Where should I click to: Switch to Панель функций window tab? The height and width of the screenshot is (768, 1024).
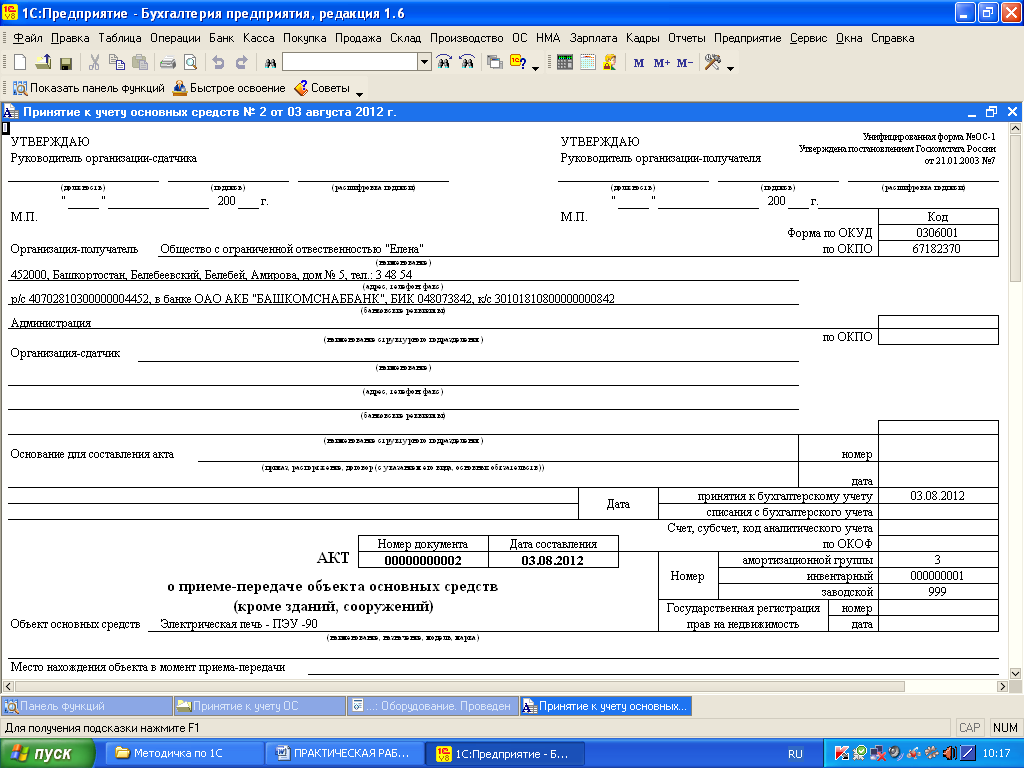(x=87, y=706)
